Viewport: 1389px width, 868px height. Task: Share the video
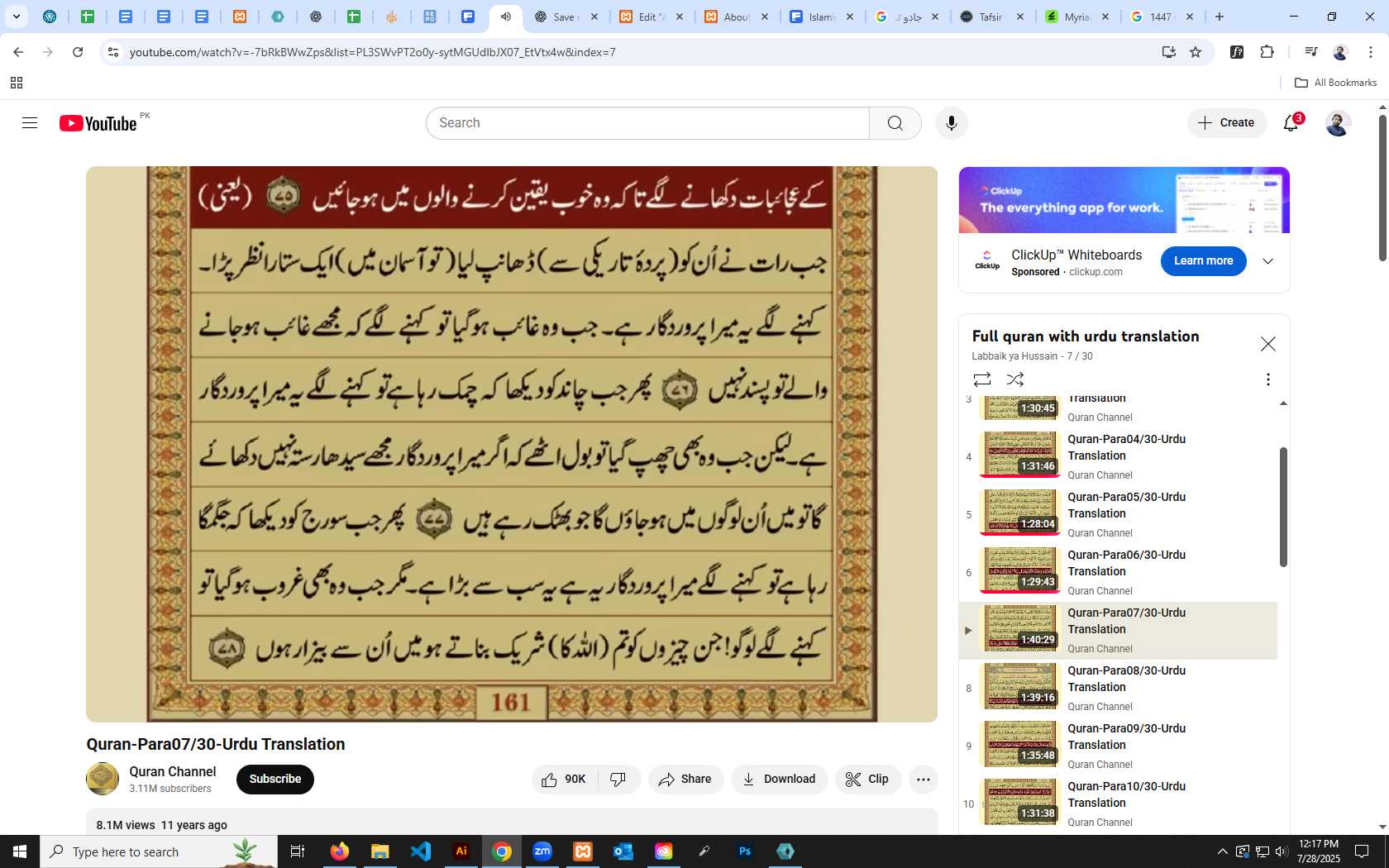[x=685, y=780]
